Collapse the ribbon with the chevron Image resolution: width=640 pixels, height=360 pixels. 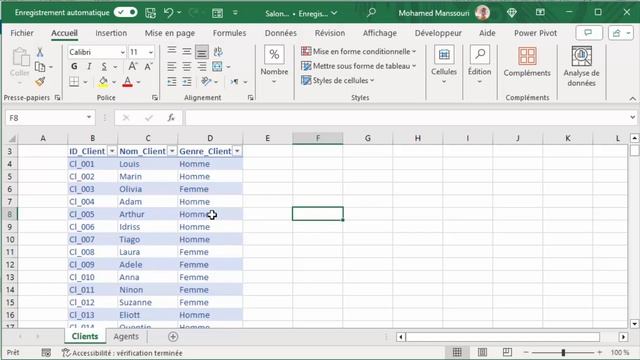[x=632, y=98]
